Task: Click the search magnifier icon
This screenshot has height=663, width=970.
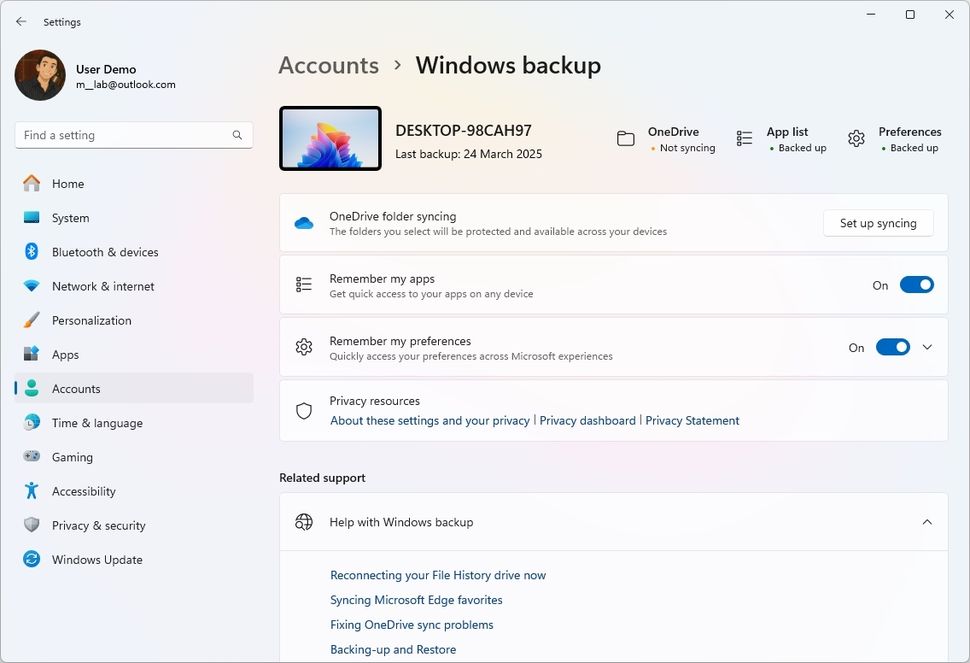Action: [237, 135]
